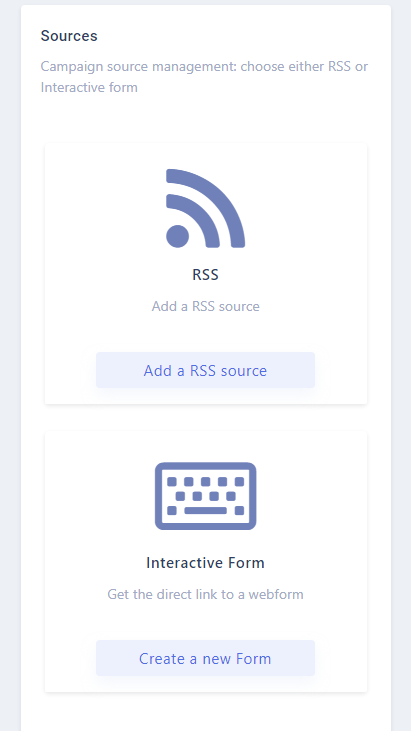Click the RSS feed icon
The height and width of the screenshot is (731, 411).
pos(206,208)
